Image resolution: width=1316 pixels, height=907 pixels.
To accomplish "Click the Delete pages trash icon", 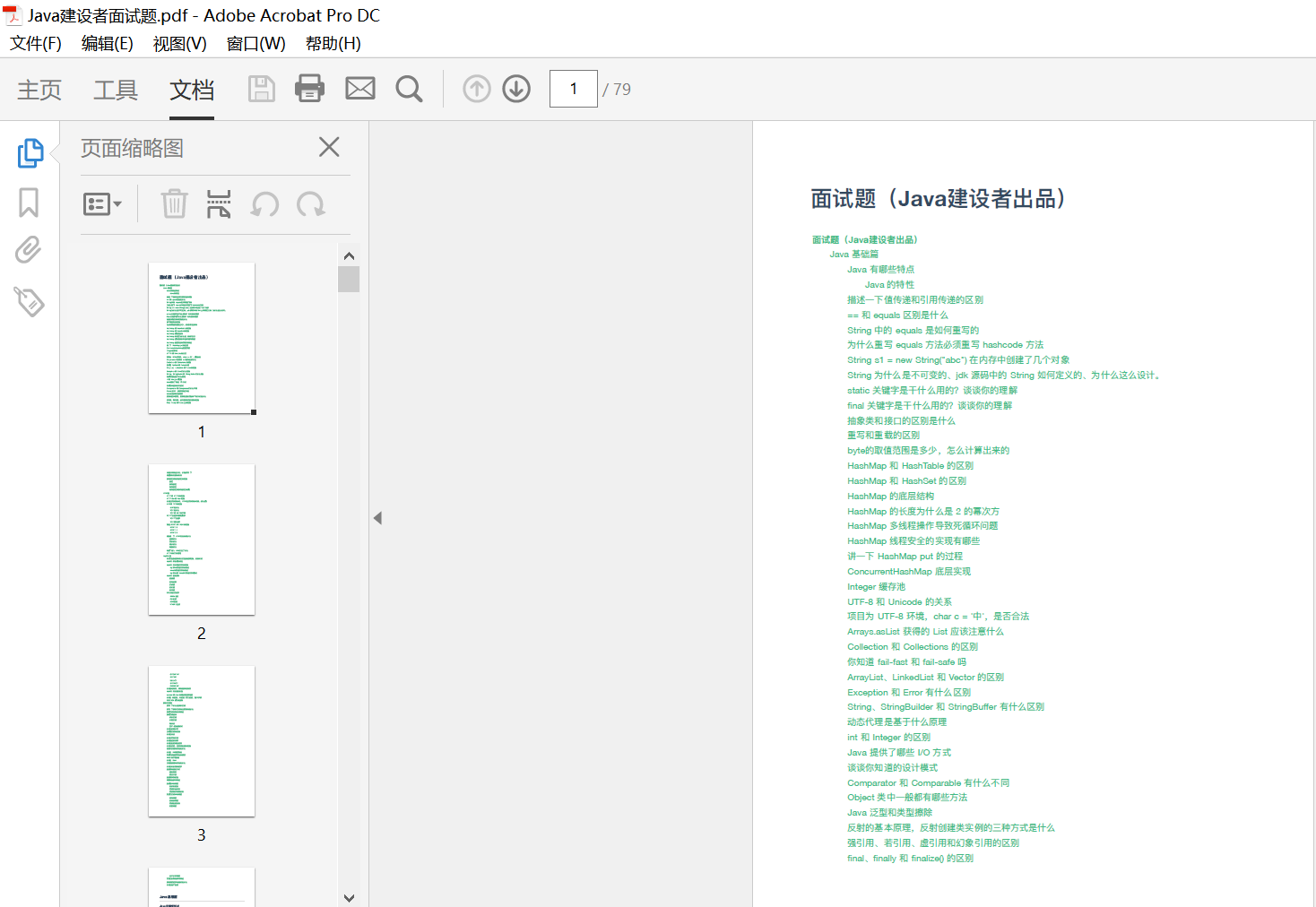I will [x=174, y=203].
